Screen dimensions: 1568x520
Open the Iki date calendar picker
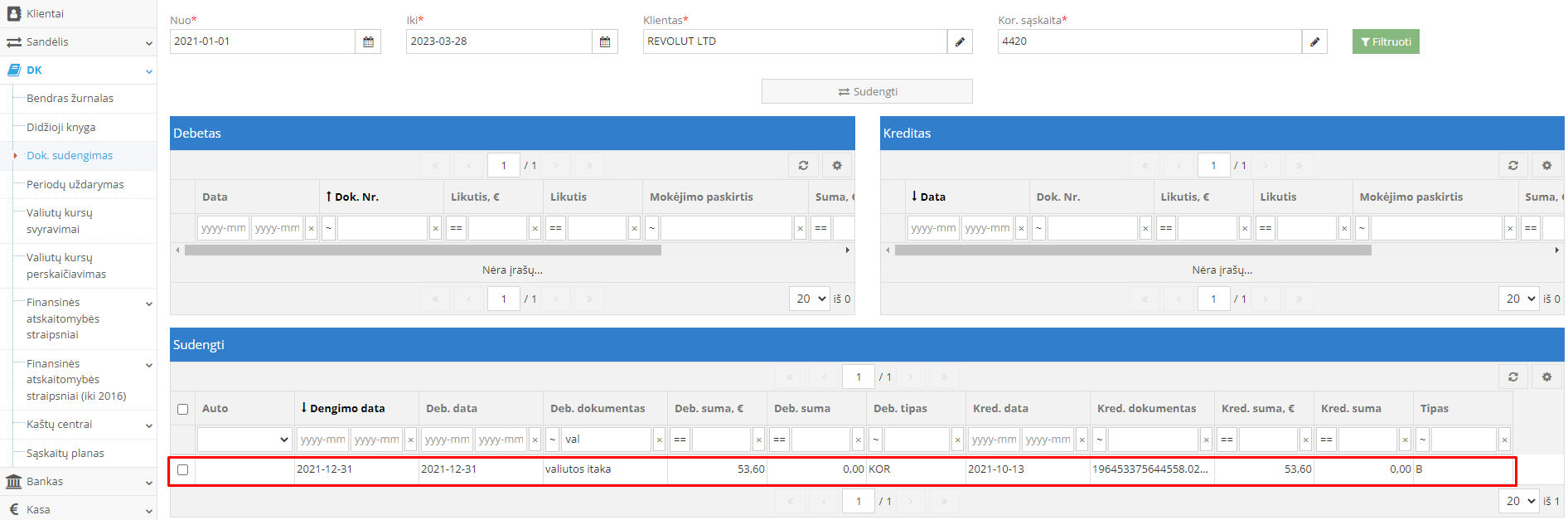(x=605, y=41)
